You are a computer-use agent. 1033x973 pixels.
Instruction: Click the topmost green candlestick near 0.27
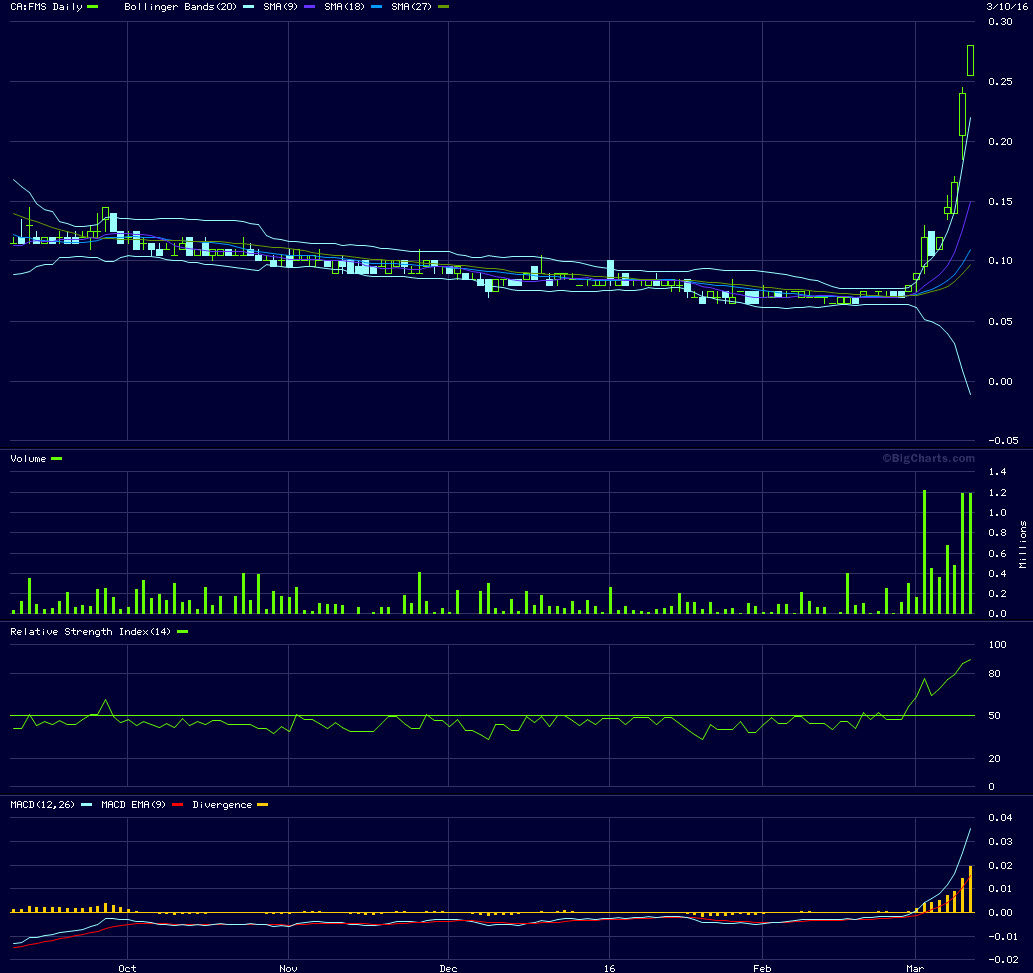tap(970, 61)
